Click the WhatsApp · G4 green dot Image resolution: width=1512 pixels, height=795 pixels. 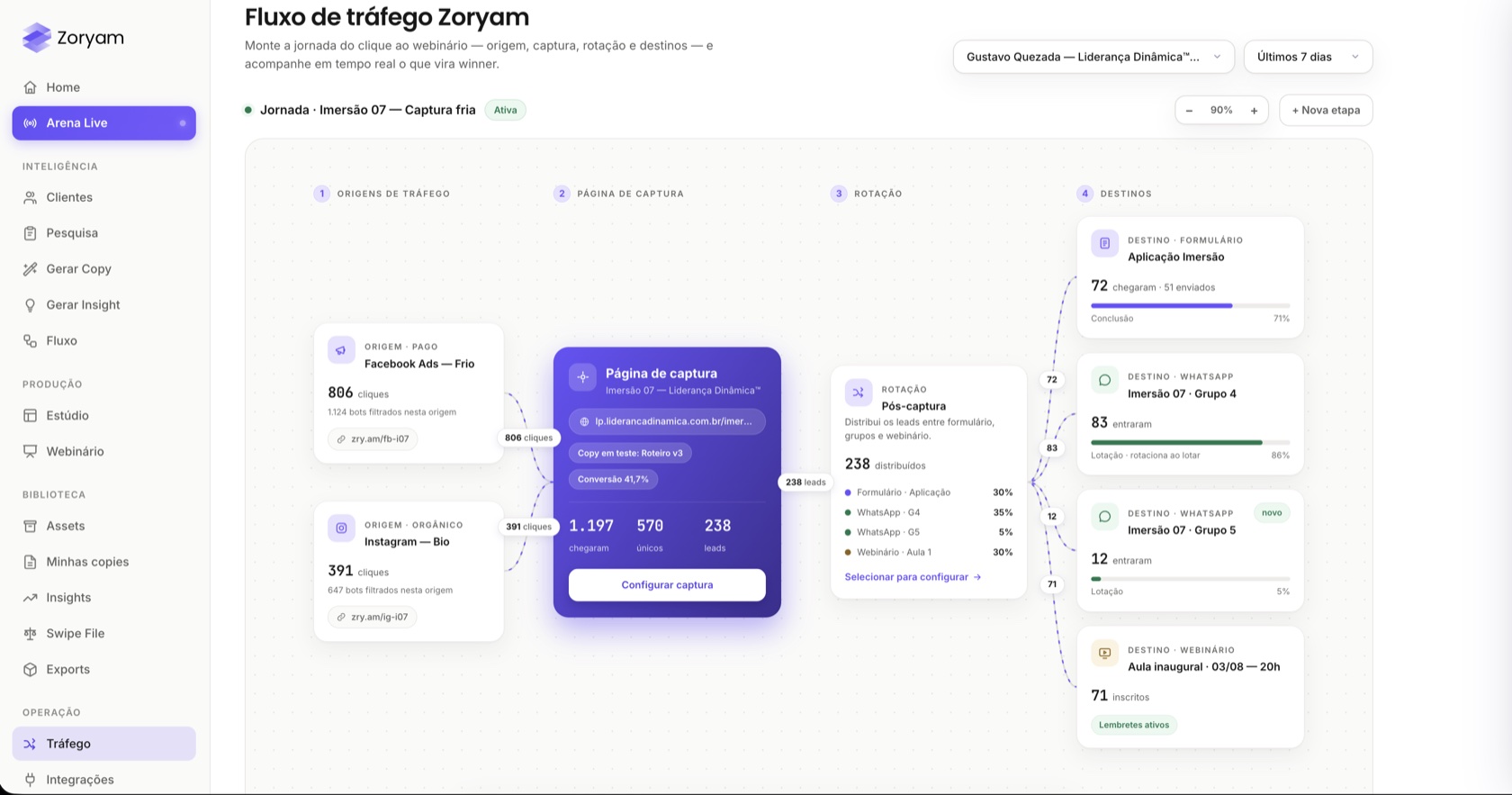(x=848, y=512)
